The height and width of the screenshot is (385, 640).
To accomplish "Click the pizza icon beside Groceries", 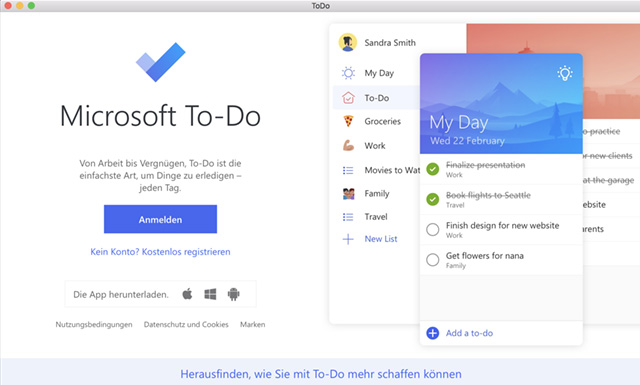I will 348,121.
